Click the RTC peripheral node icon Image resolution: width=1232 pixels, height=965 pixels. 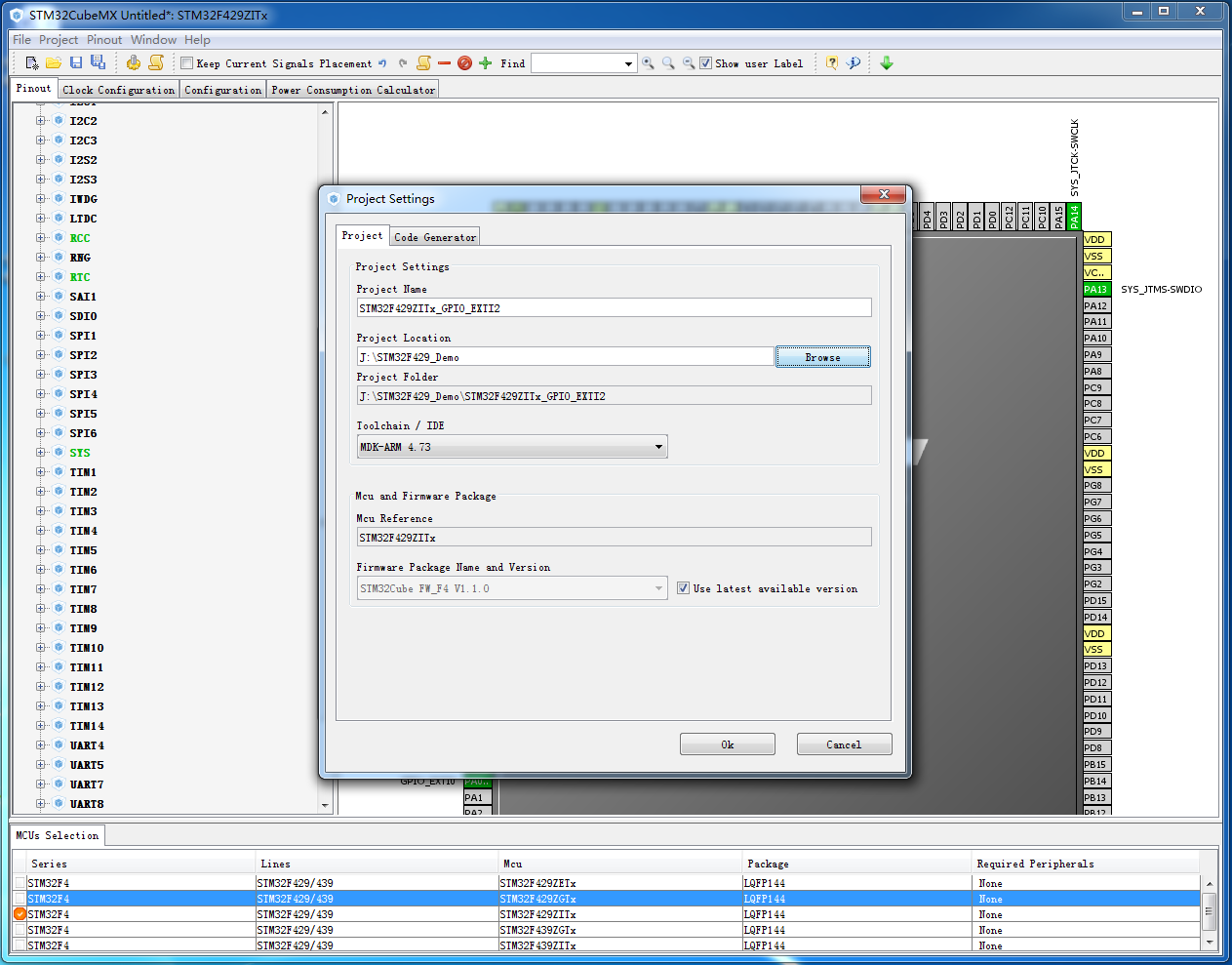[x=59, y=276]
